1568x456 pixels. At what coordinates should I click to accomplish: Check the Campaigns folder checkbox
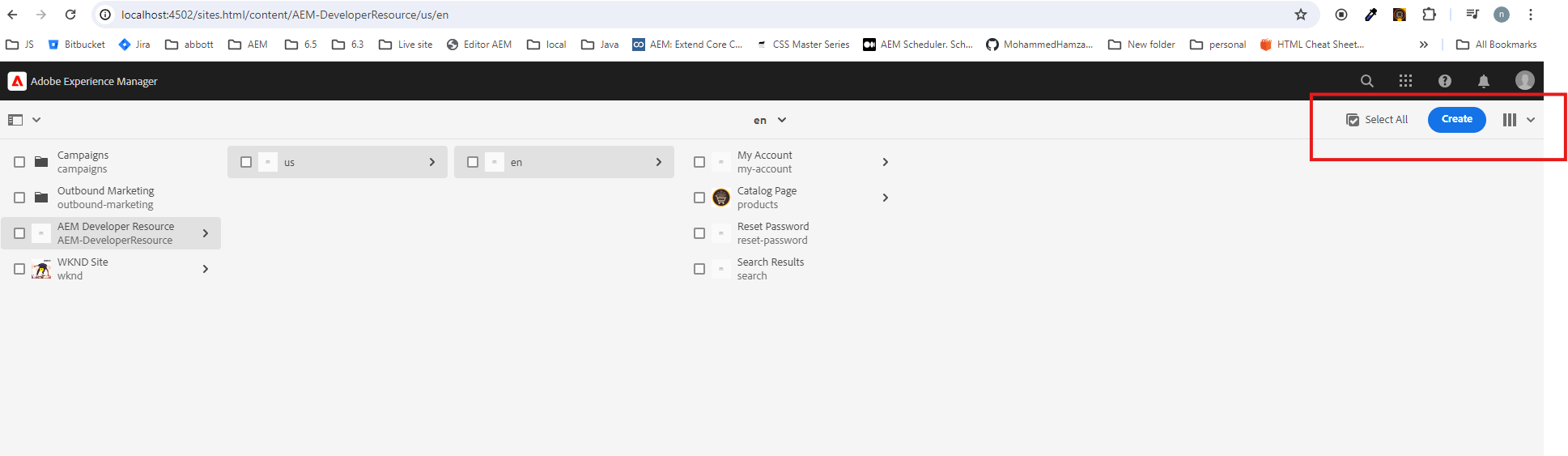tap(19, 162)
